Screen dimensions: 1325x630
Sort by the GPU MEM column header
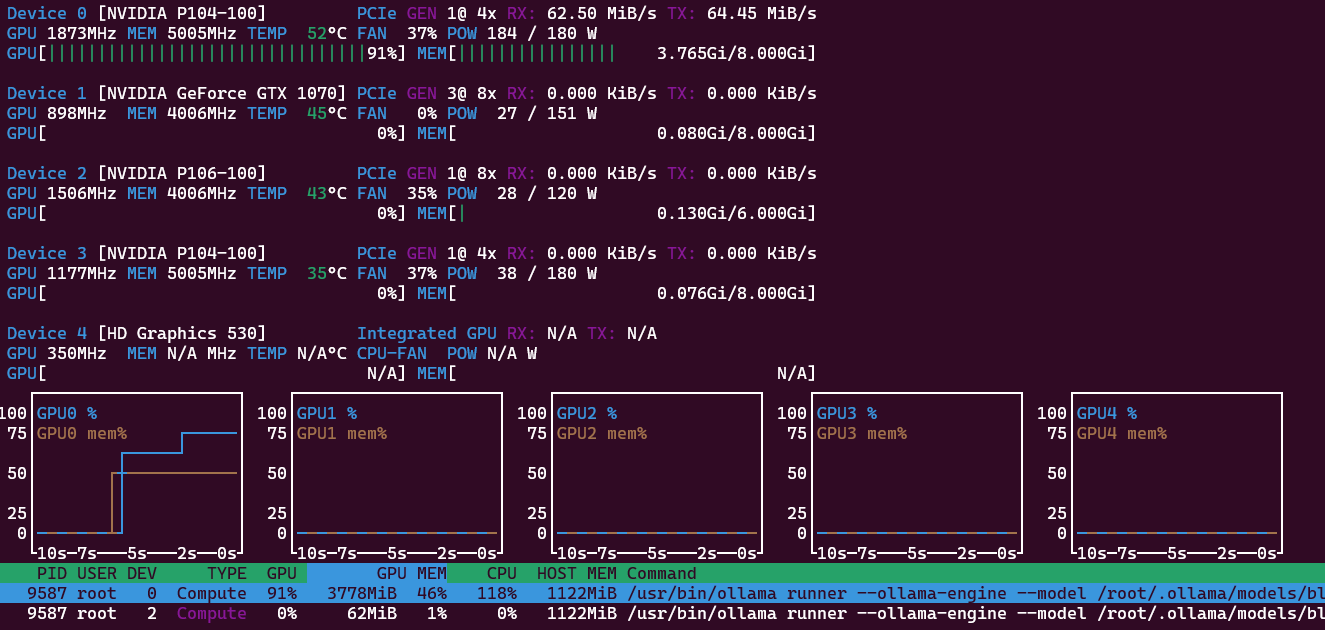[x=411, y=573]
